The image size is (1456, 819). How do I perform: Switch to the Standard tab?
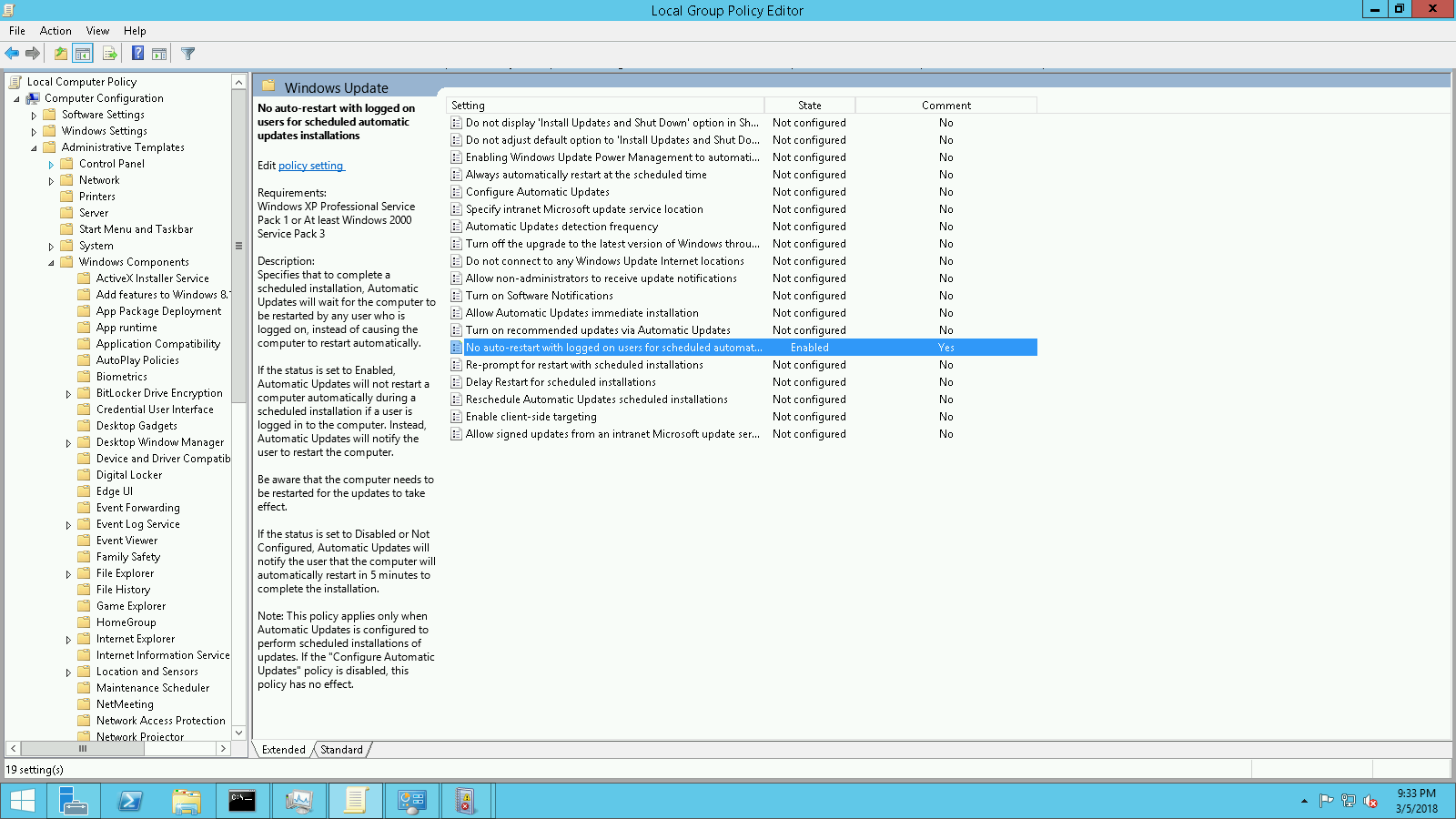click(x=341, y=750)
